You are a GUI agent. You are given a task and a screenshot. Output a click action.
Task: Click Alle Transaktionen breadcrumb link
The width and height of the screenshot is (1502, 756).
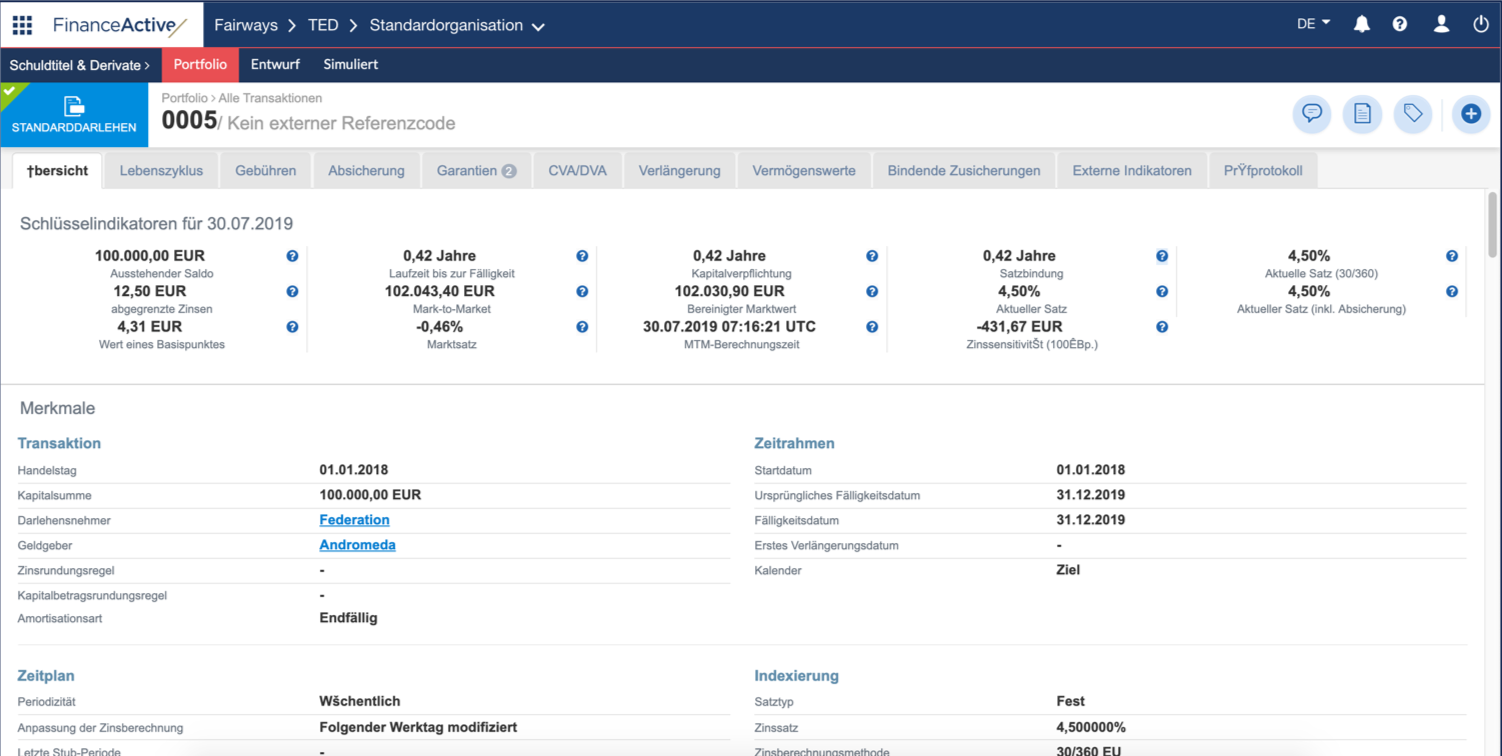(x=270, y=98)
